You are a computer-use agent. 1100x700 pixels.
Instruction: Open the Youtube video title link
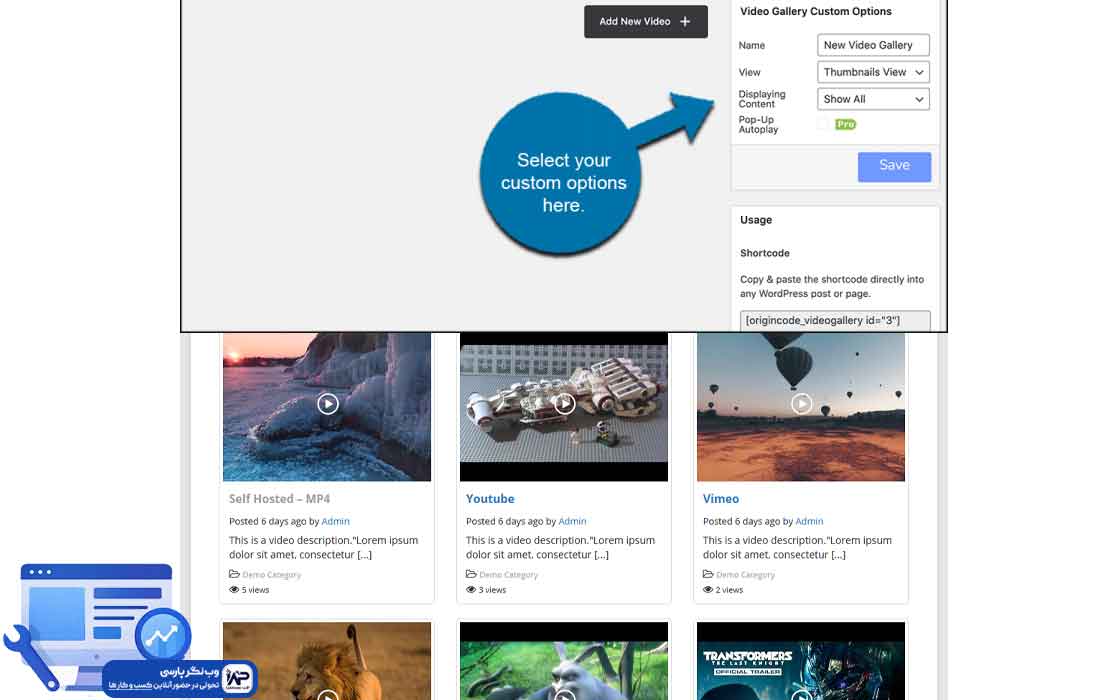pyautogui.click(x=490, y=499)
